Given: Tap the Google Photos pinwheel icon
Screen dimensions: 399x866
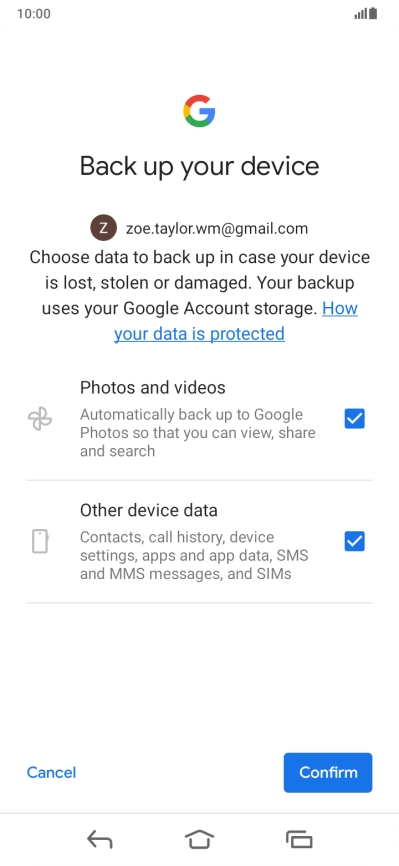Looking at the screenshot, I should (40, 419).
